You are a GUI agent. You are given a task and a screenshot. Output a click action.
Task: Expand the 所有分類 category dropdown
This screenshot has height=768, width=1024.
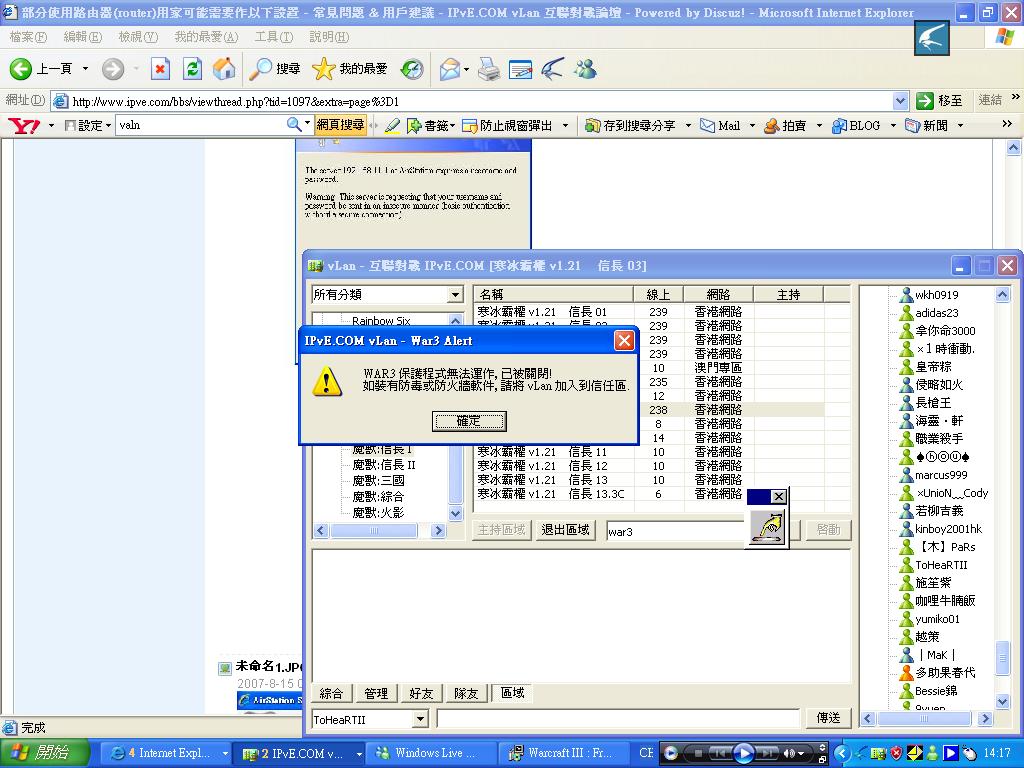454,295
